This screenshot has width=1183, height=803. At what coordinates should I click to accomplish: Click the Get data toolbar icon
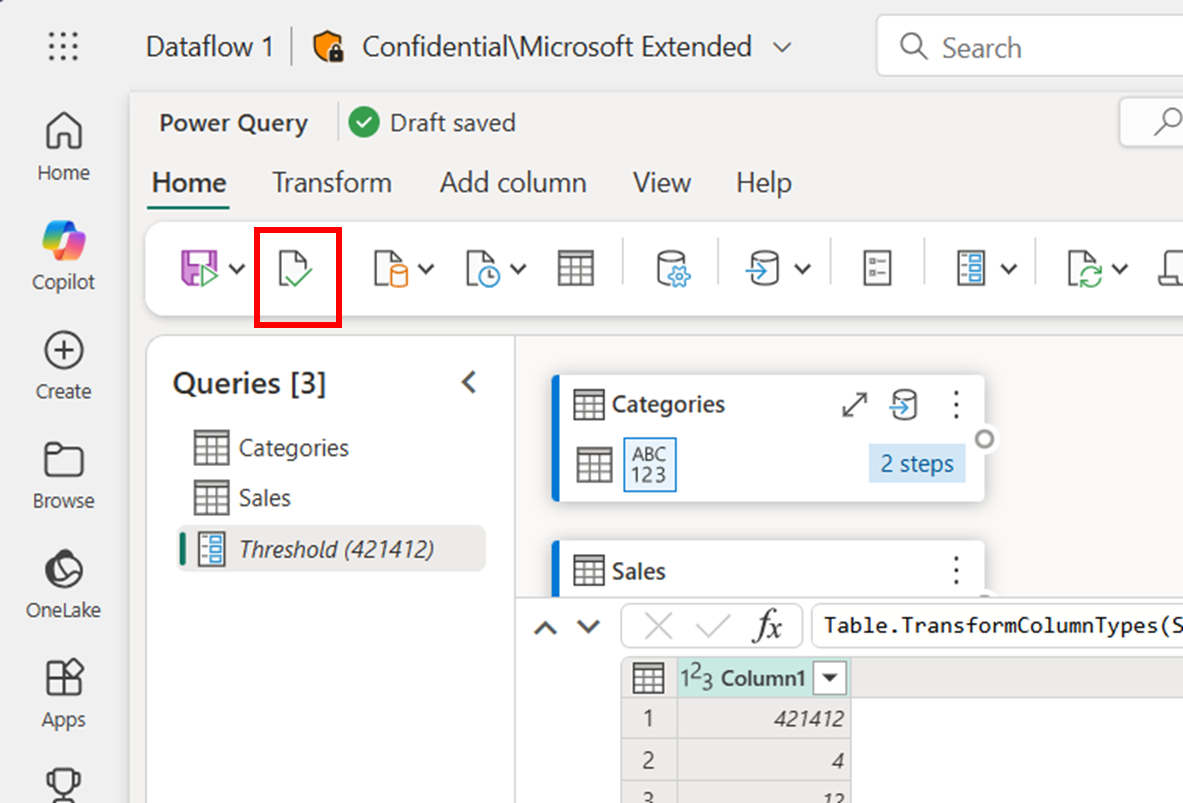pyautogui.click(x=391, y=269)
